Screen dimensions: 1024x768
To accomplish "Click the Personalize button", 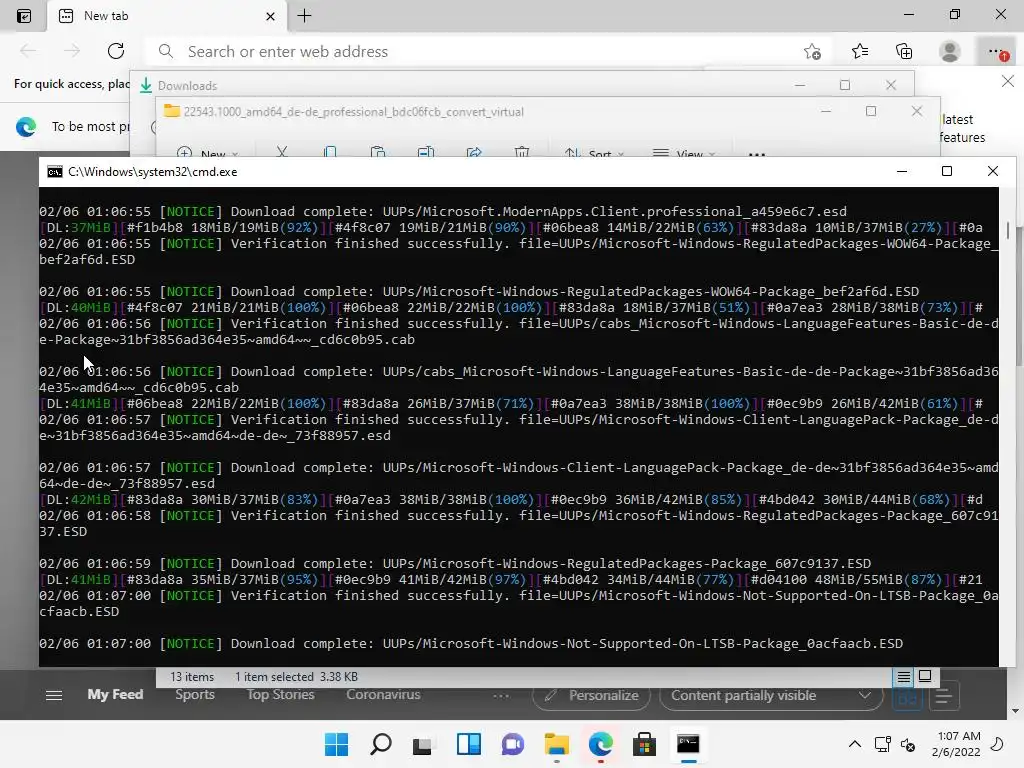I will pyautogui.click(x=591, y=696).
